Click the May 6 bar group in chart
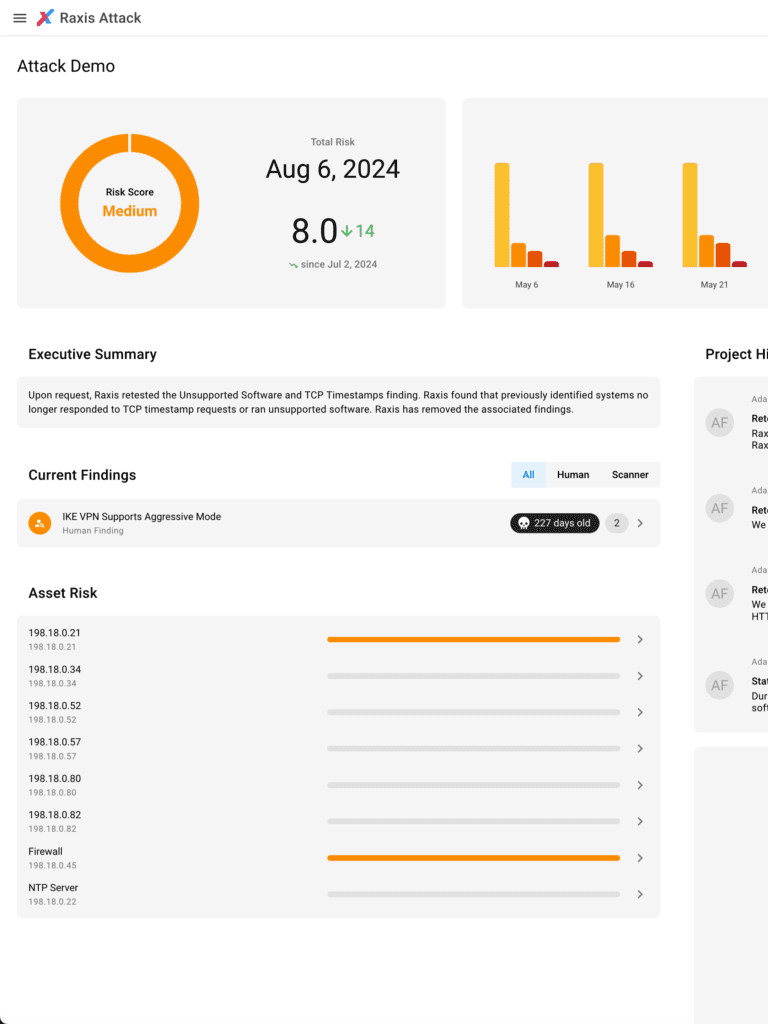 coord(526,215)
